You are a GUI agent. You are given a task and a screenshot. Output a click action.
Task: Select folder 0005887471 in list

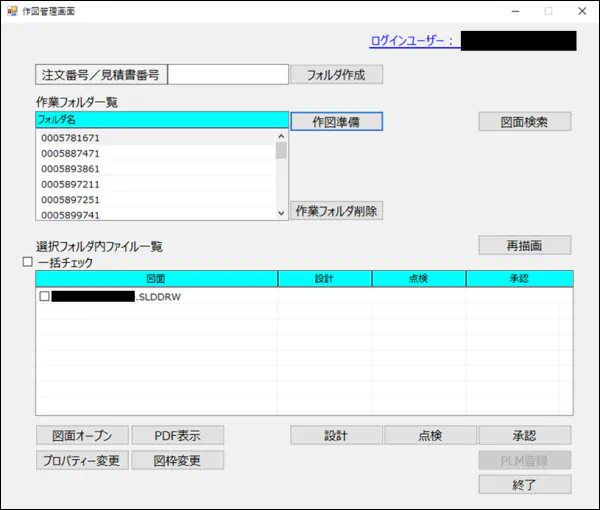click(157, 153)
